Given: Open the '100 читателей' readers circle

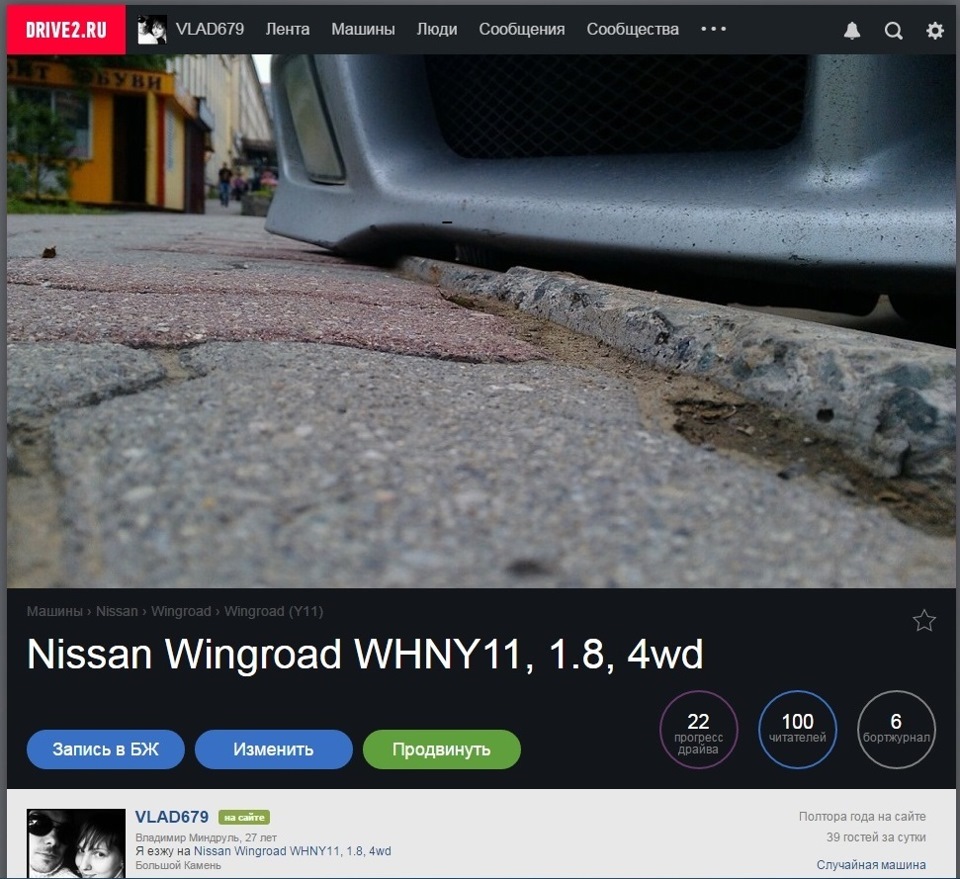Looking at the screenshot, I should (x=797, y=730).
